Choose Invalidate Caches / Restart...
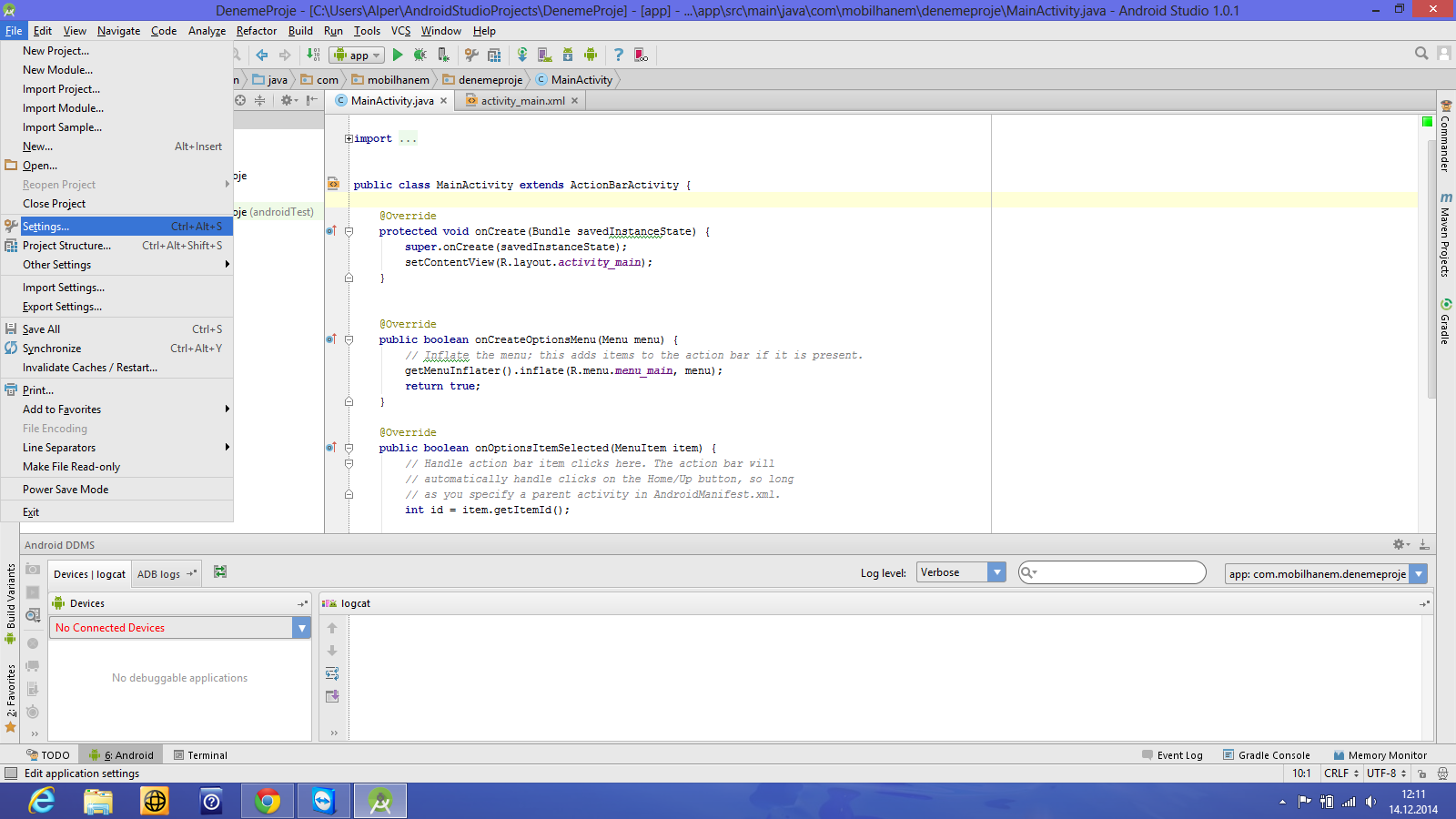This screenshot has width=1456, height=819. [x=116, y=368]
